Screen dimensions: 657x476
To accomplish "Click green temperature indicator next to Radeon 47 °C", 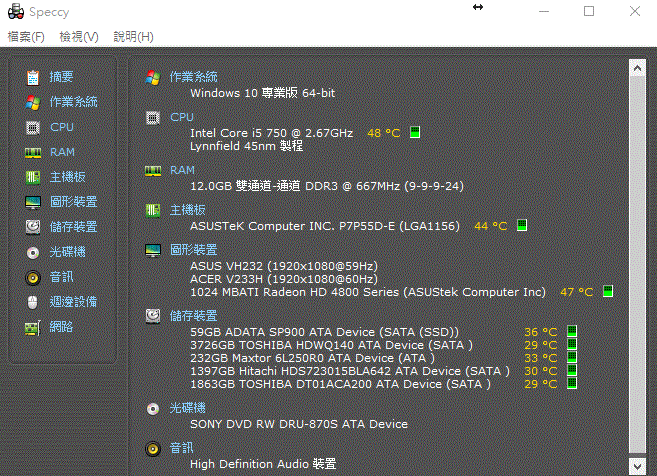I will pyautogui.click(x=608, y=291).
